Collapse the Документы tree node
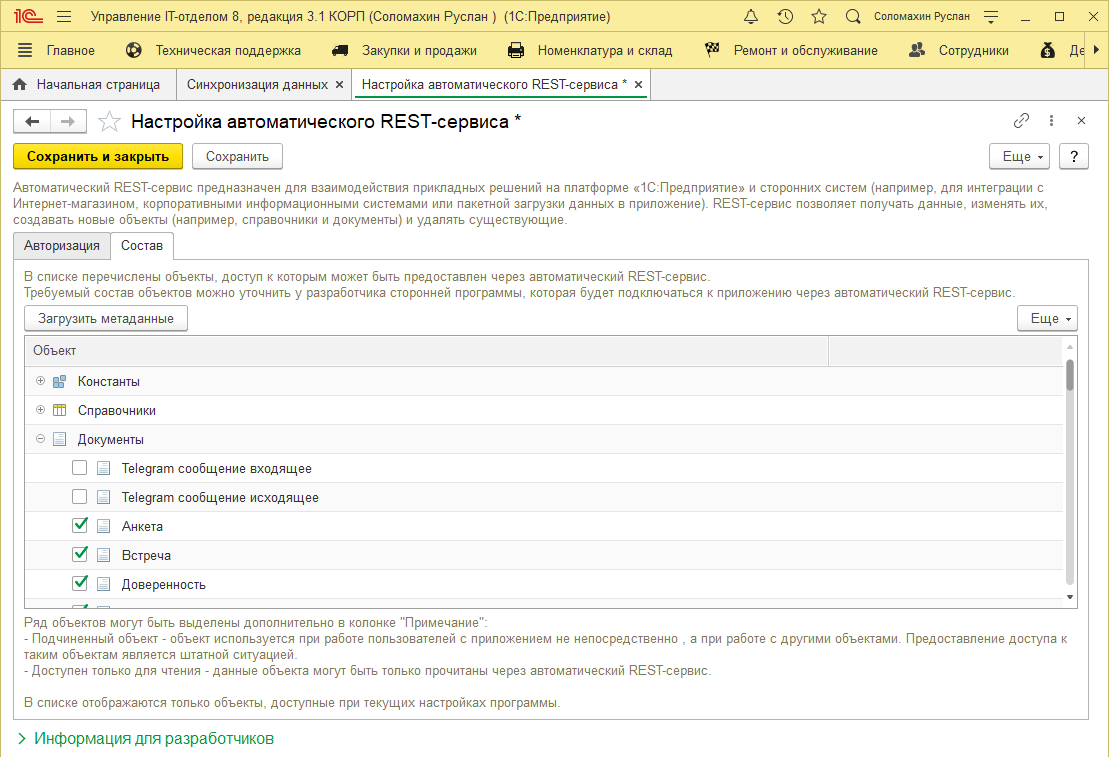Screen dimensions: 1109x757 click(x=40, y=439)
